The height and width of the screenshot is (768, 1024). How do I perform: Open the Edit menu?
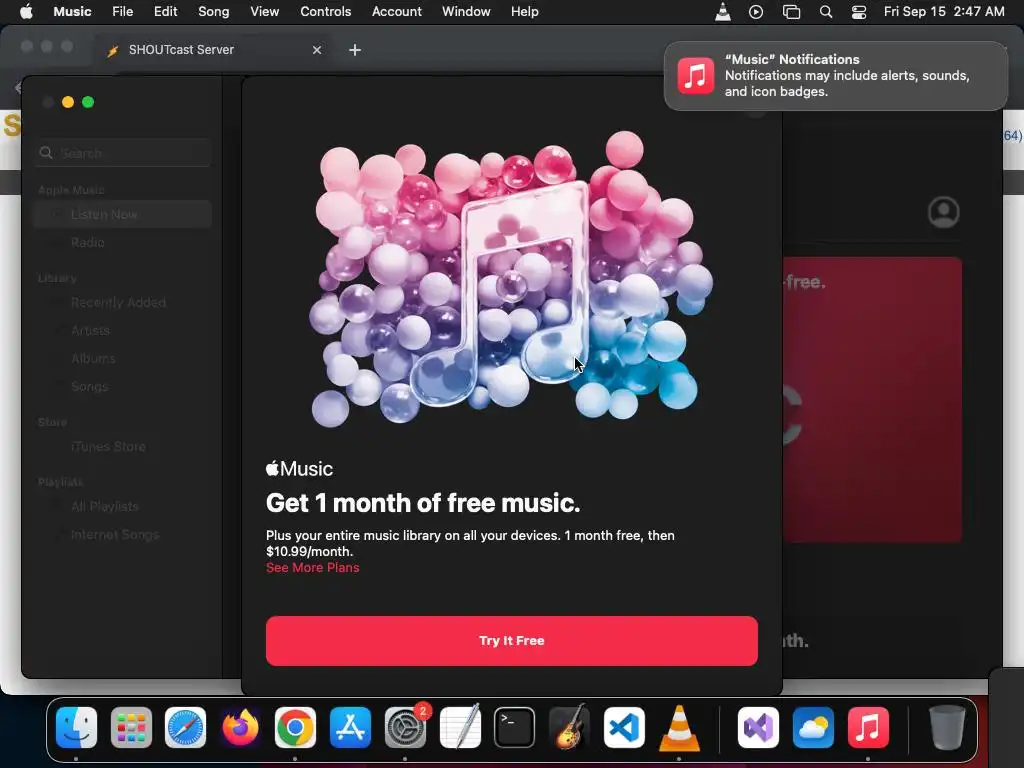click(x=165, y=11)
